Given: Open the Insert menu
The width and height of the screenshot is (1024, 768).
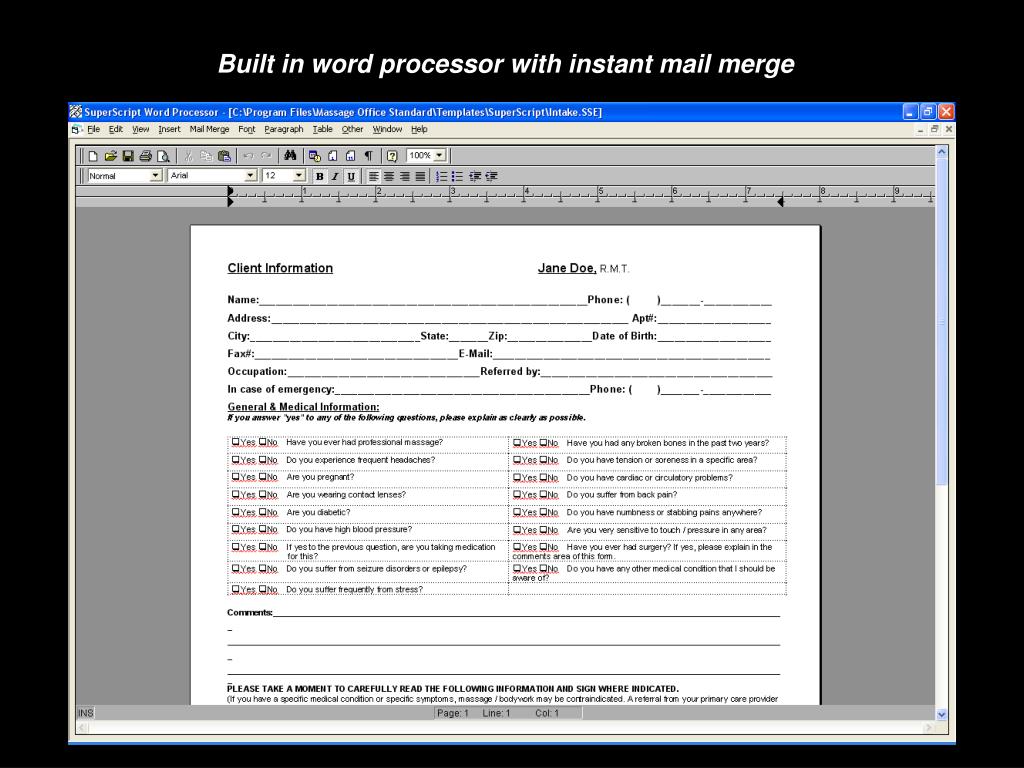Looking at the screenshot, I should coord(169,129).
